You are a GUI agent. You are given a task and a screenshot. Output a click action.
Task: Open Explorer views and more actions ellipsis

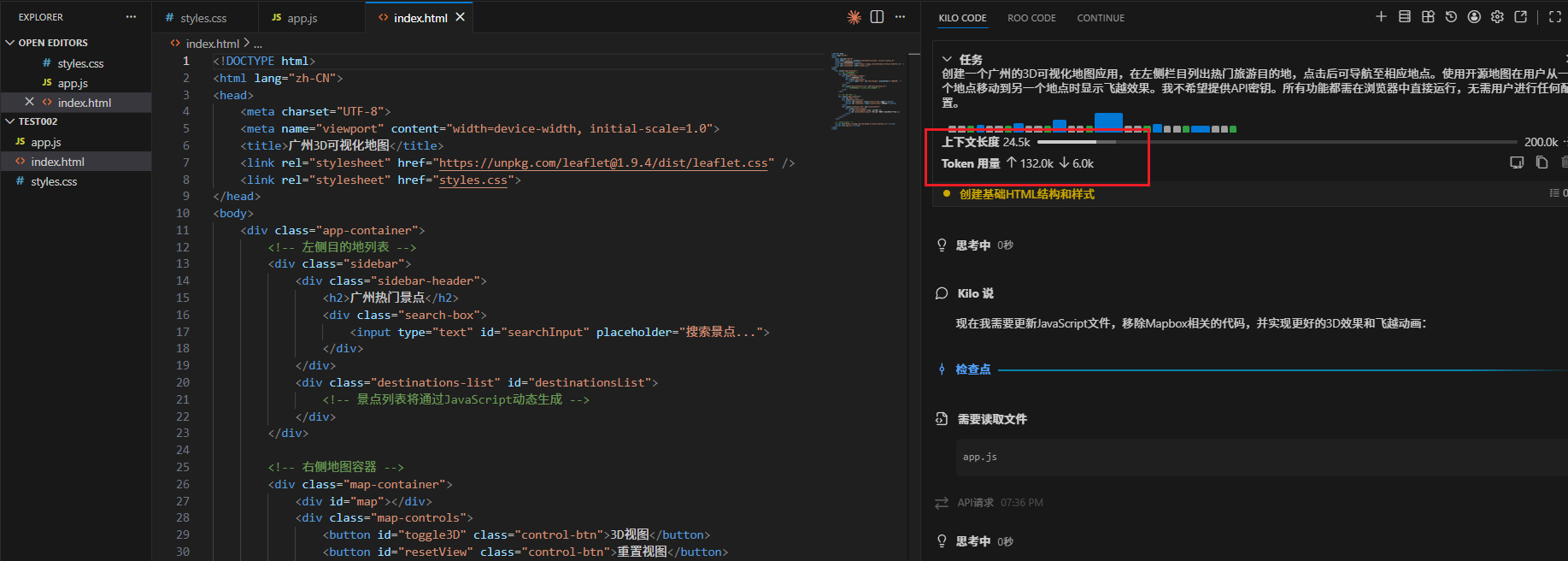point(131,17)
